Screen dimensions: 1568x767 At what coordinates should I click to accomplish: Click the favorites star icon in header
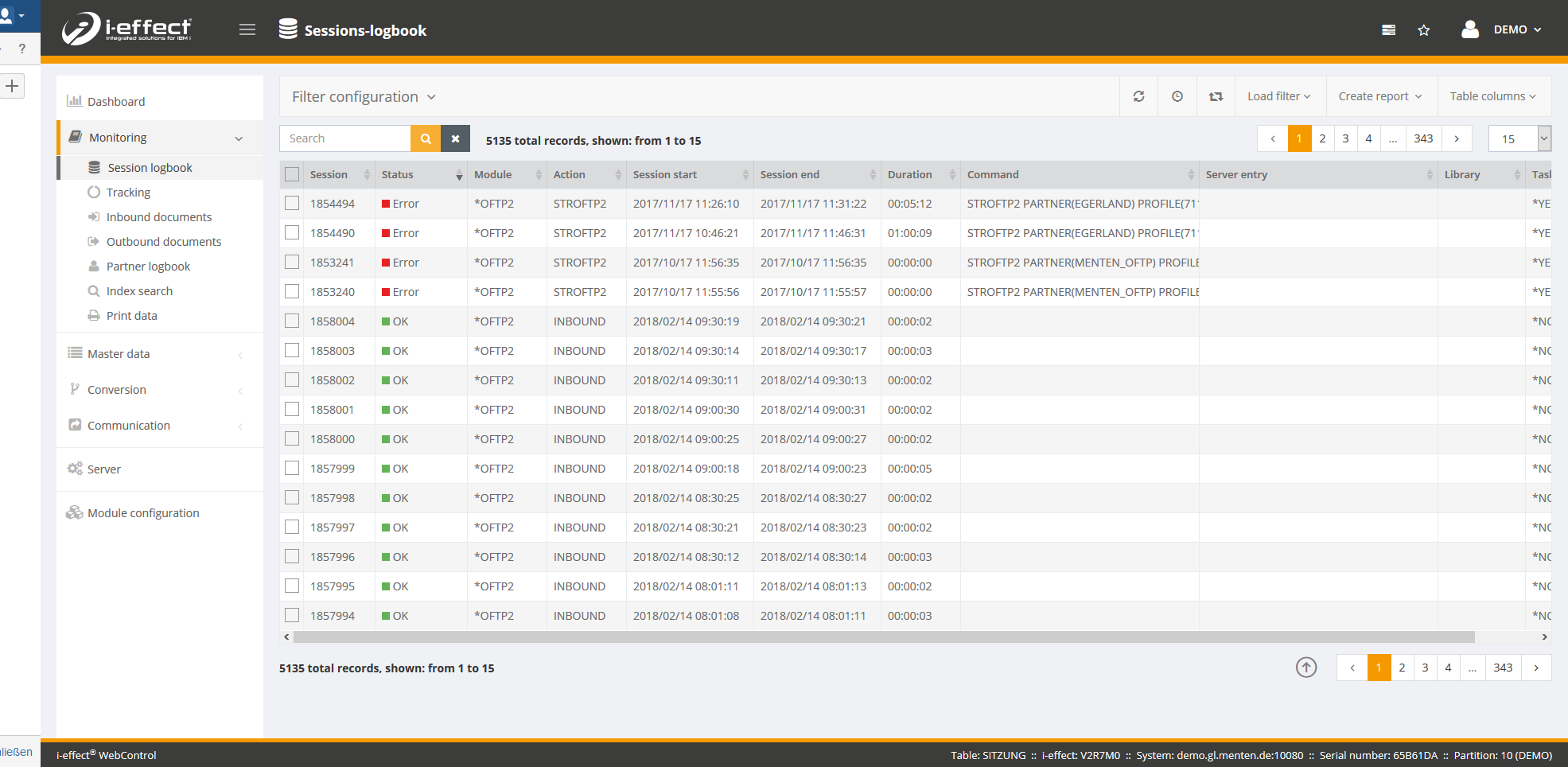(1423, 30)
